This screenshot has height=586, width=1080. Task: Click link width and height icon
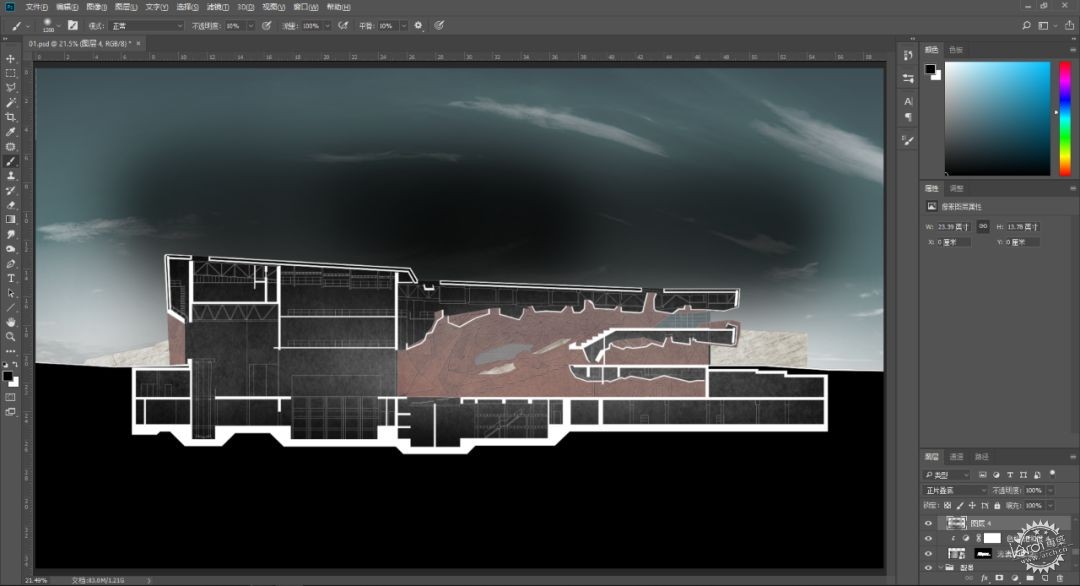(983, 227)
